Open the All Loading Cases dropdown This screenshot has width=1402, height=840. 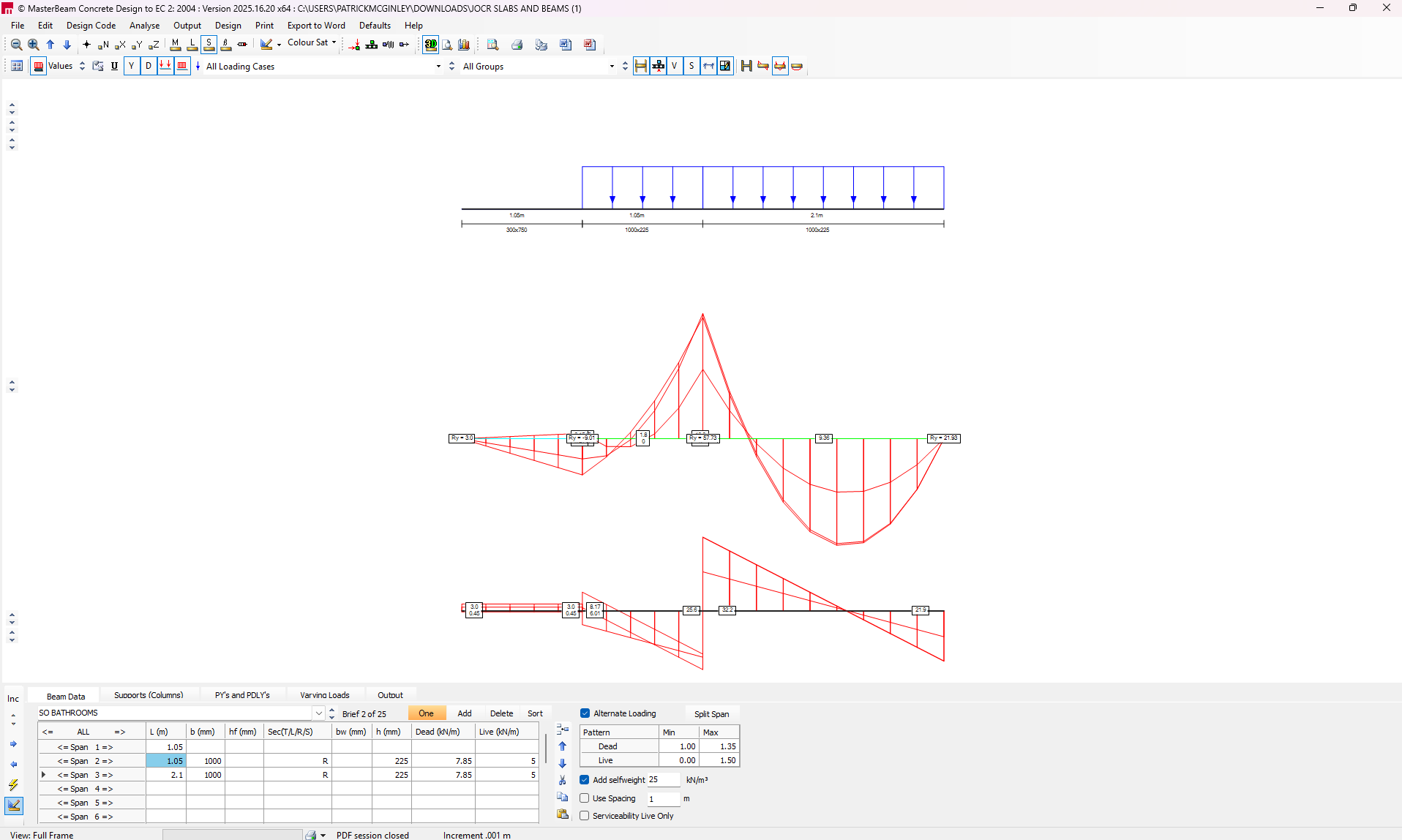[438, 67]
